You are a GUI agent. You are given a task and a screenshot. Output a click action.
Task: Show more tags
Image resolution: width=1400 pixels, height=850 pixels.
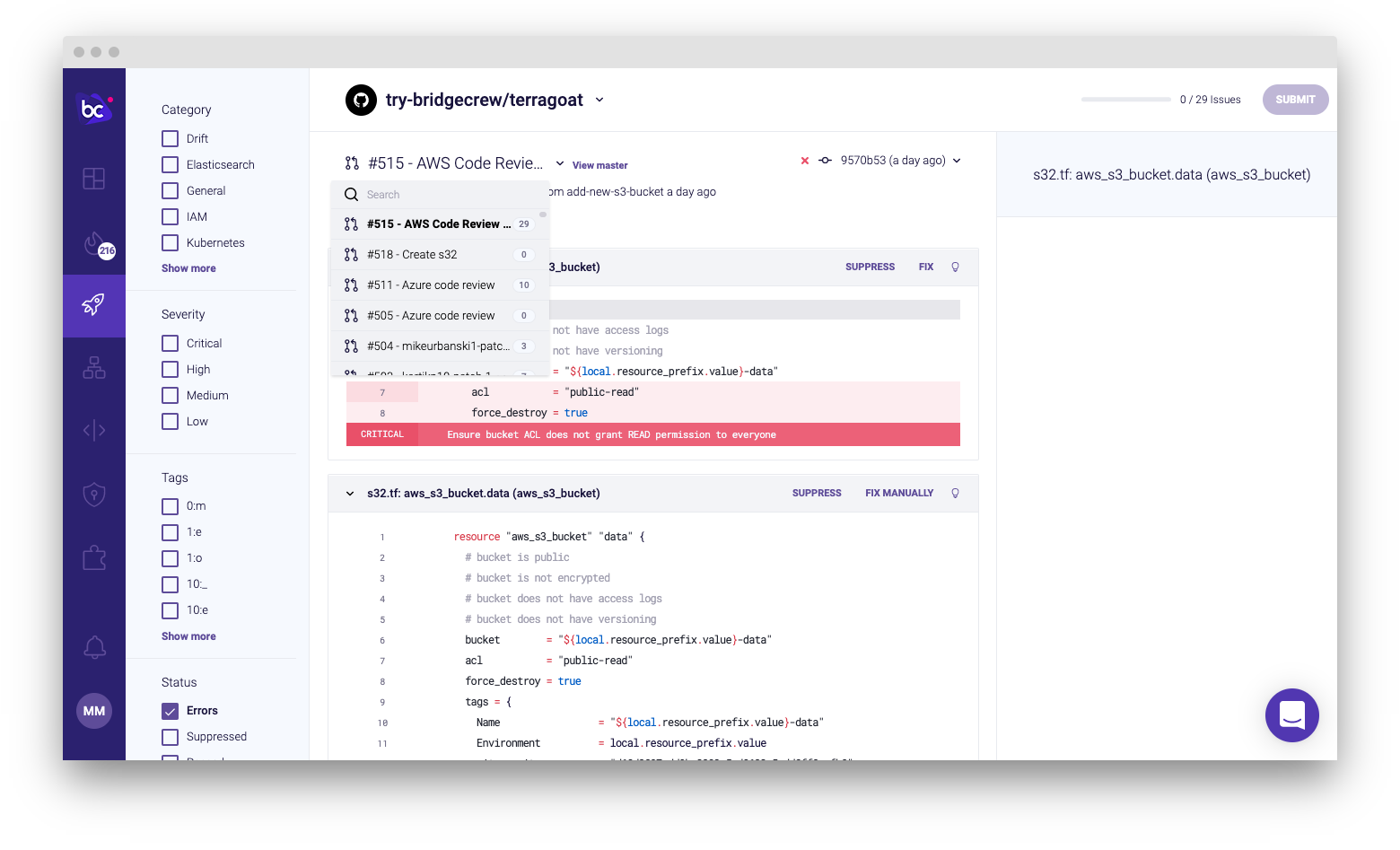(188, 636)
